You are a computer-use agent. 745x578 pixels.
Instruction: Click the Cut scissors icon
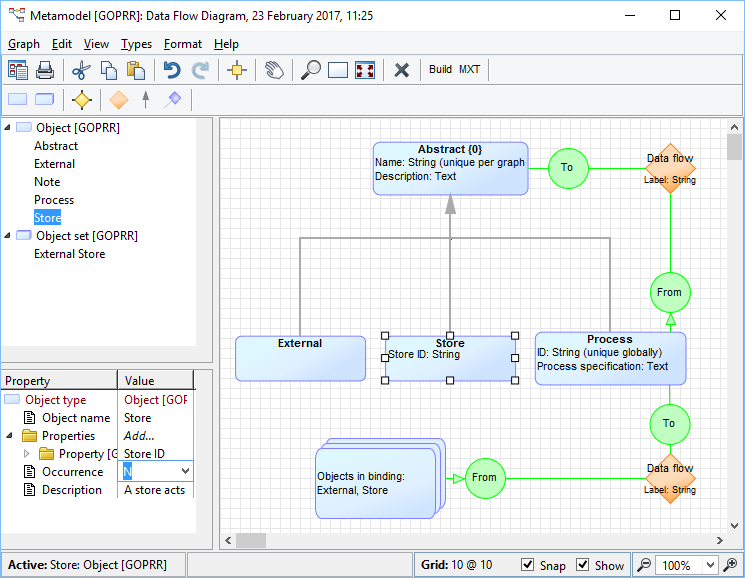pyautogui.click(x=82, y=70)
